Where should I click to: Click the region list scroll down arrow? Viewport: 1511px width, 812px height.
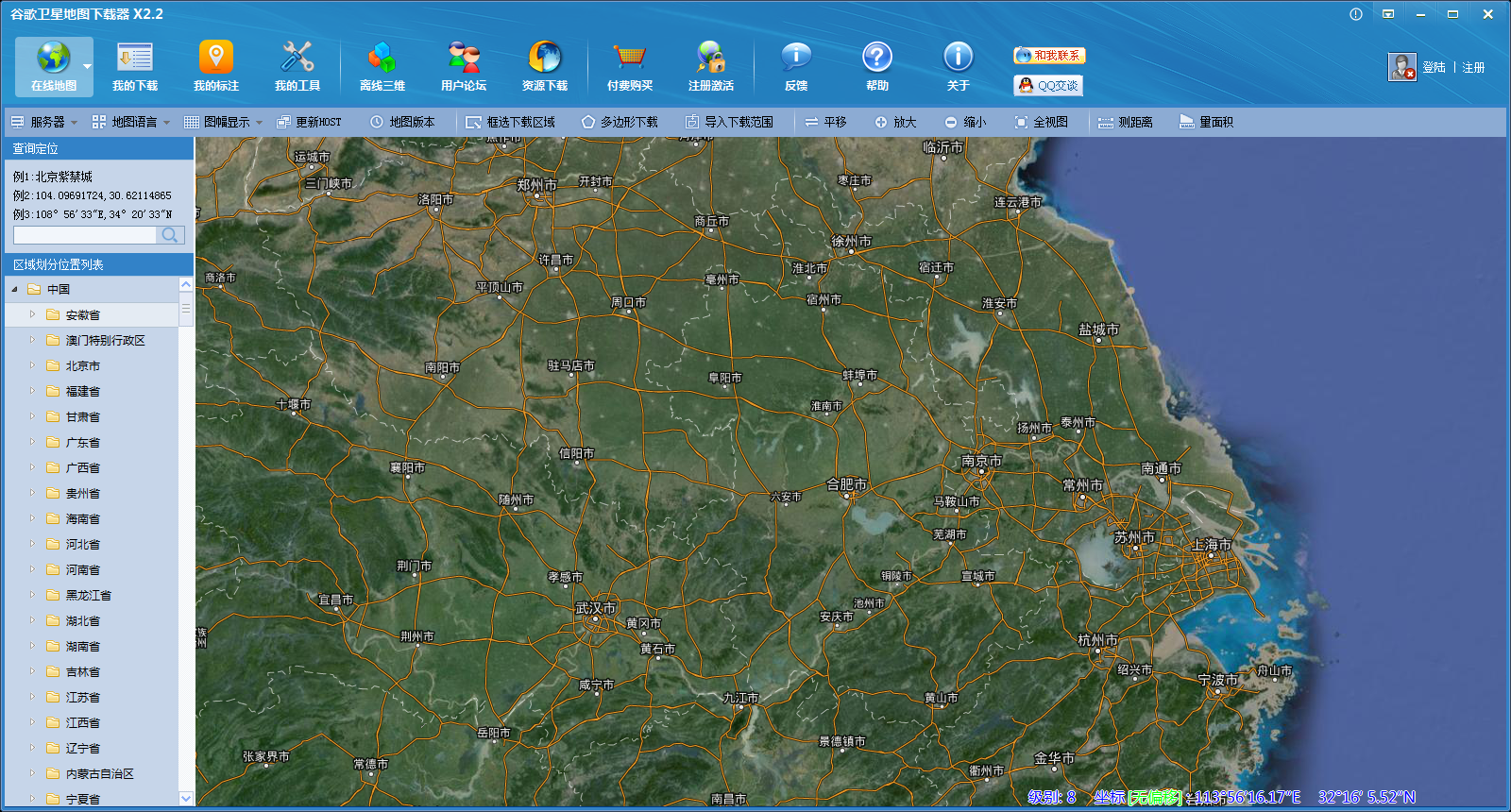pyautogui.click(x=186, y=798)
